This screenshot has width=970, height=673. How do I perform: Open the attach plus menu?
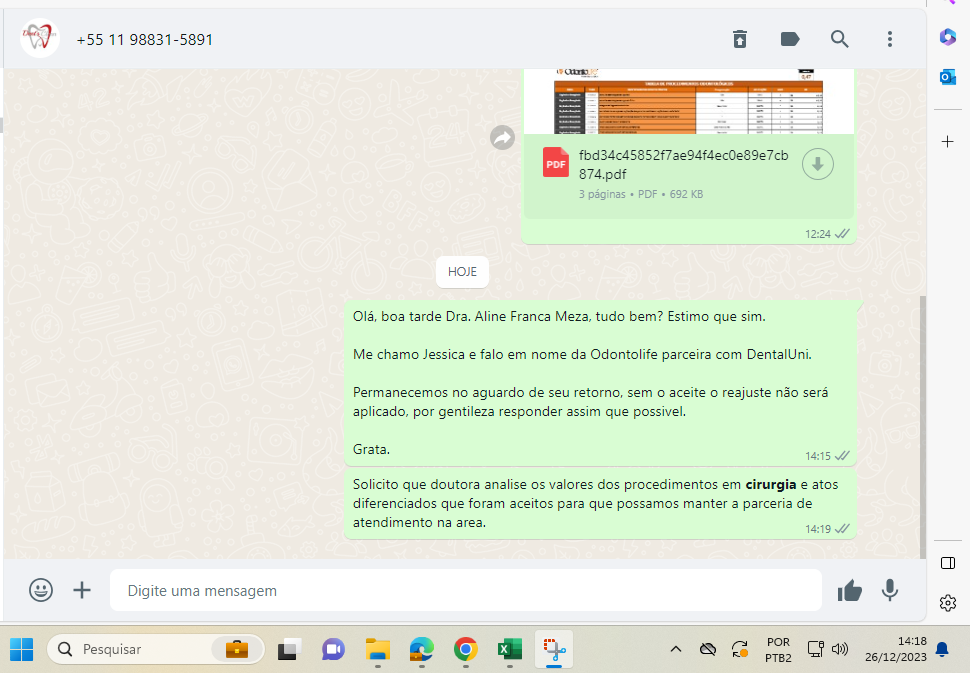(82, 590)
